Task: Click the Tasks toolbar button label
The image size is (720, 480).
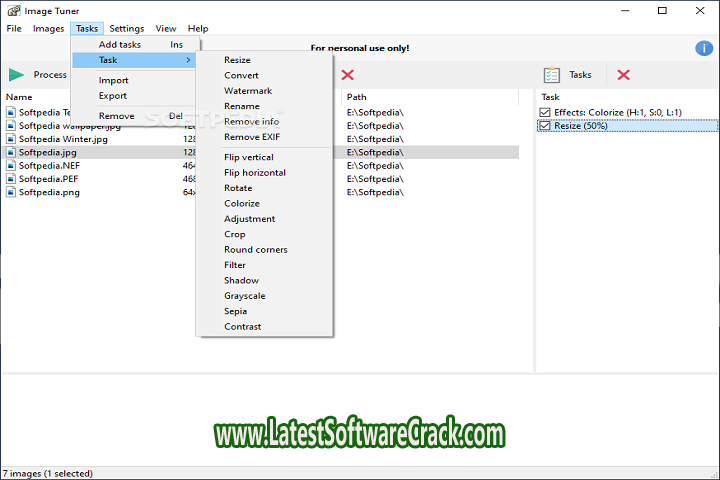Action: [x=580, y=74]
